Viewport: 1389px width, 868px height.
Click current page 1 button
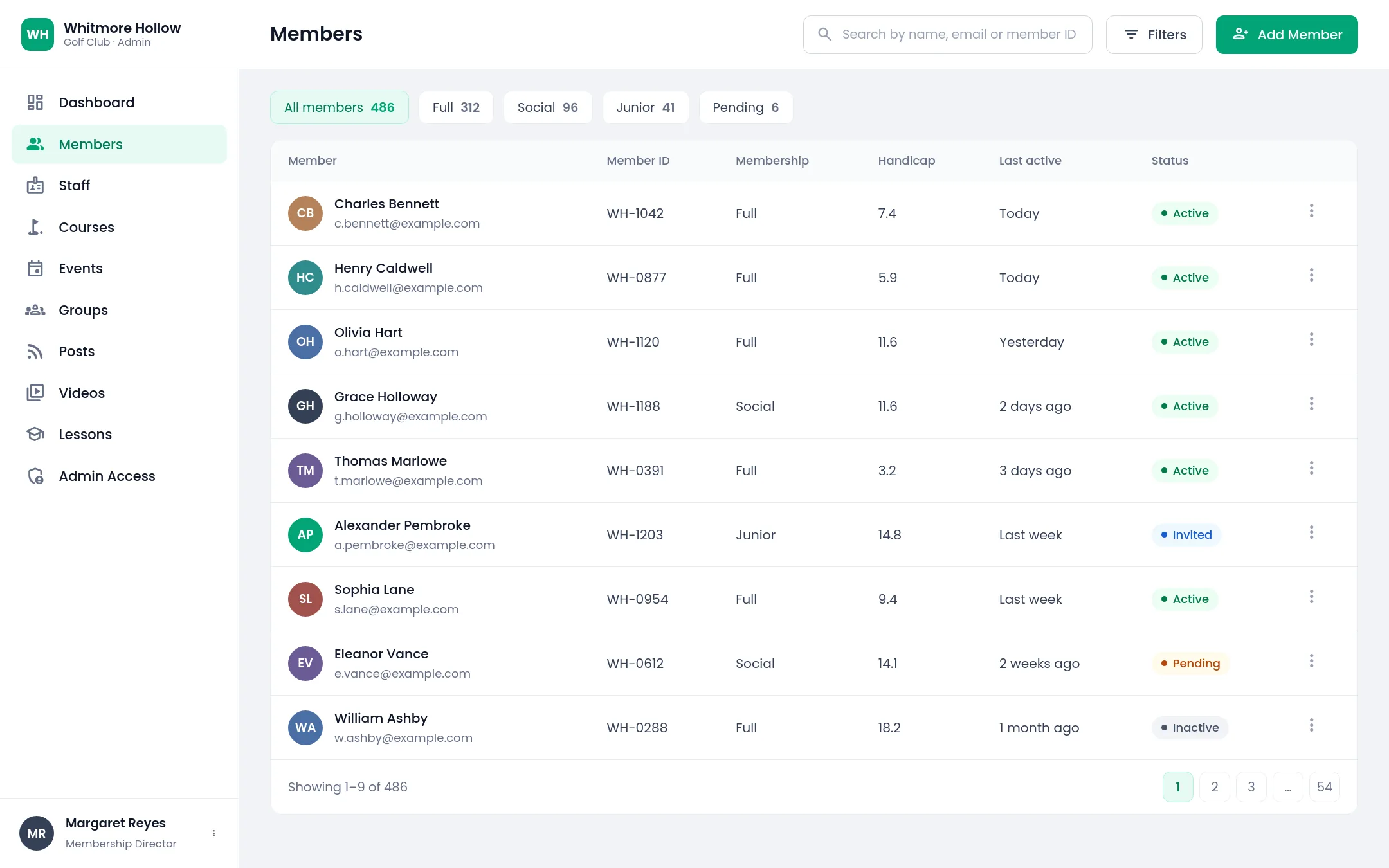point(1178,787)
